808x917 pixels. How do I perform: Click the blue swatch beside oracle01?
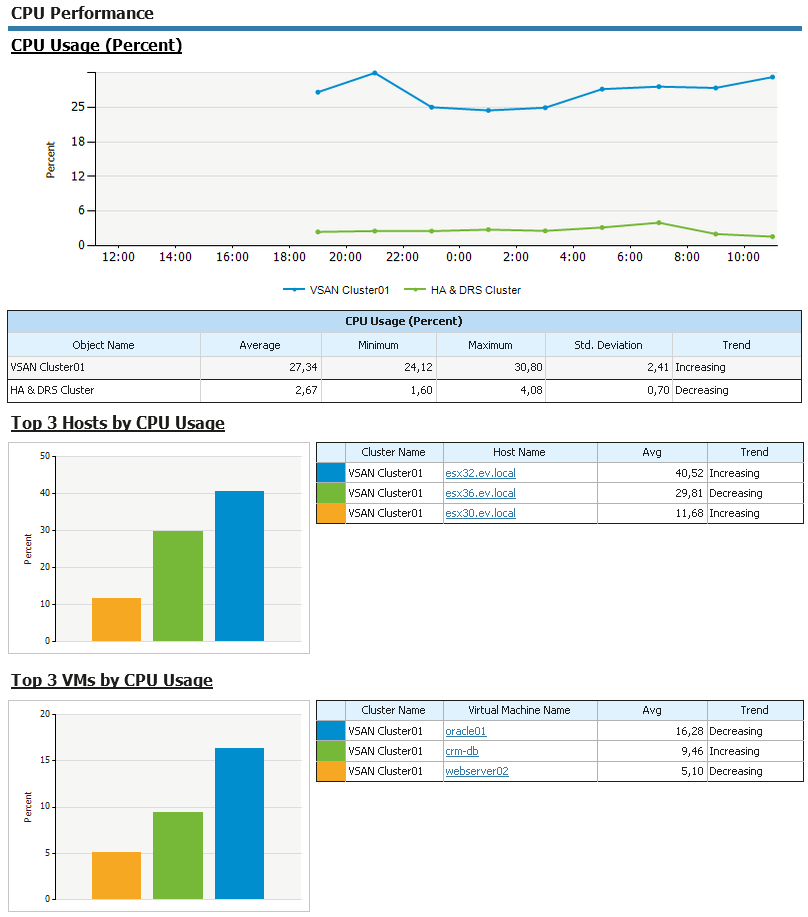click(330, 731)
